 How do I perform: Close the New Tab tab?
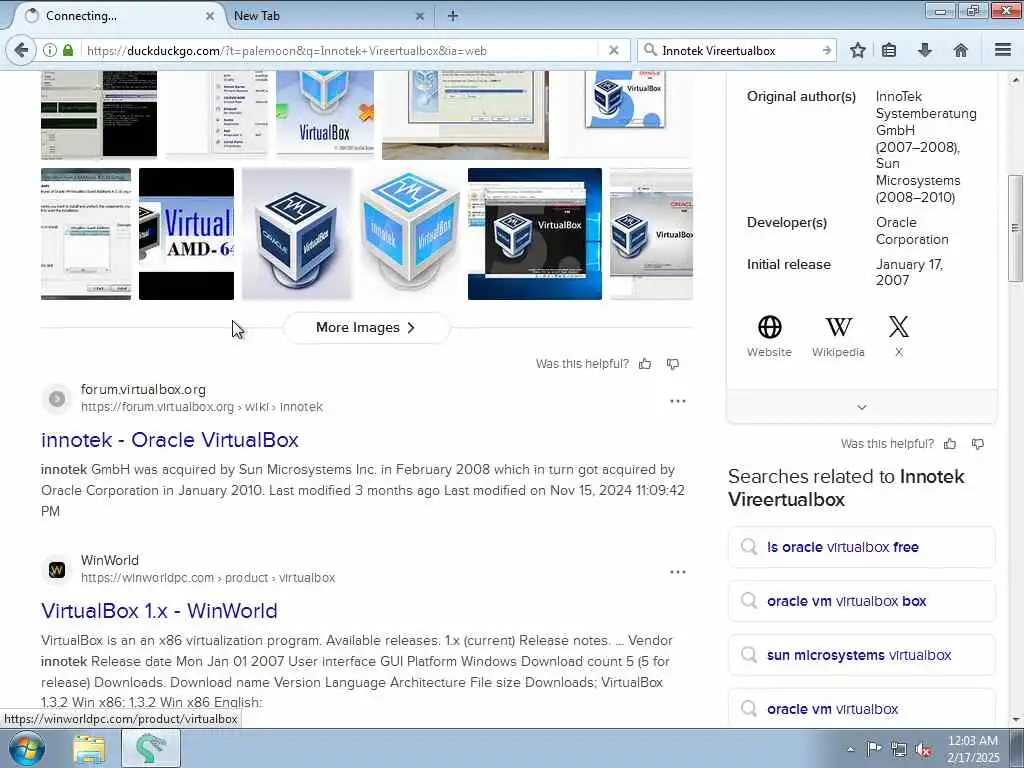pyautogui.click(x=419, y=16)
